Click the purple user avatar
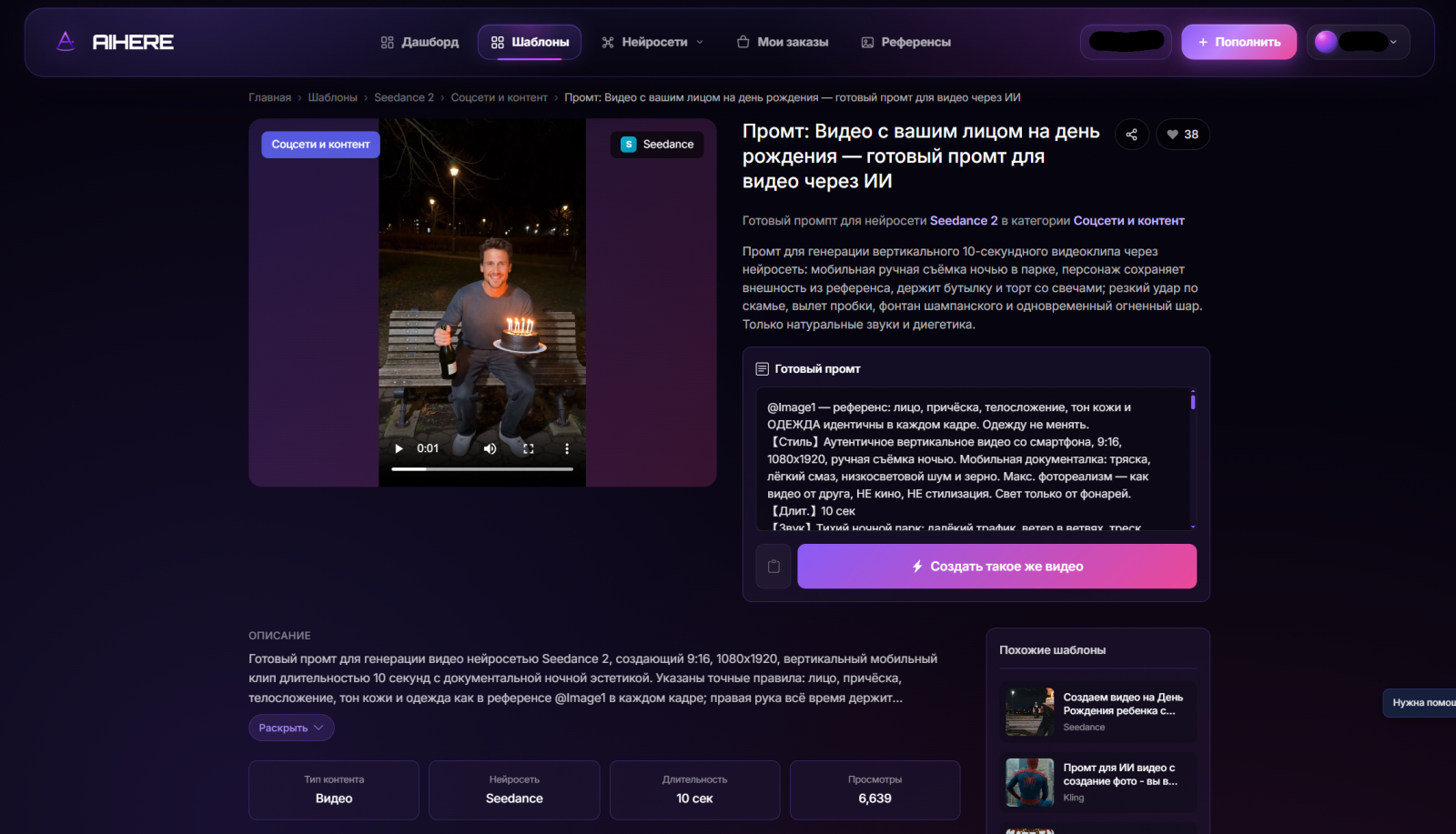The width and height of the screenshot is (1456, 834). click(1326, 42)
